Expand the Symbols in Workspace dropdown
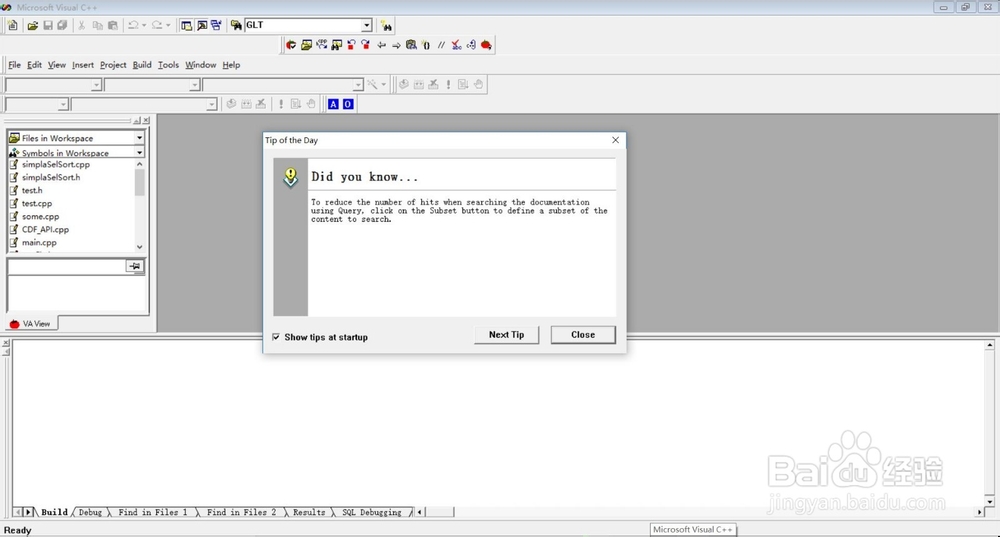 tap(139, 152)
